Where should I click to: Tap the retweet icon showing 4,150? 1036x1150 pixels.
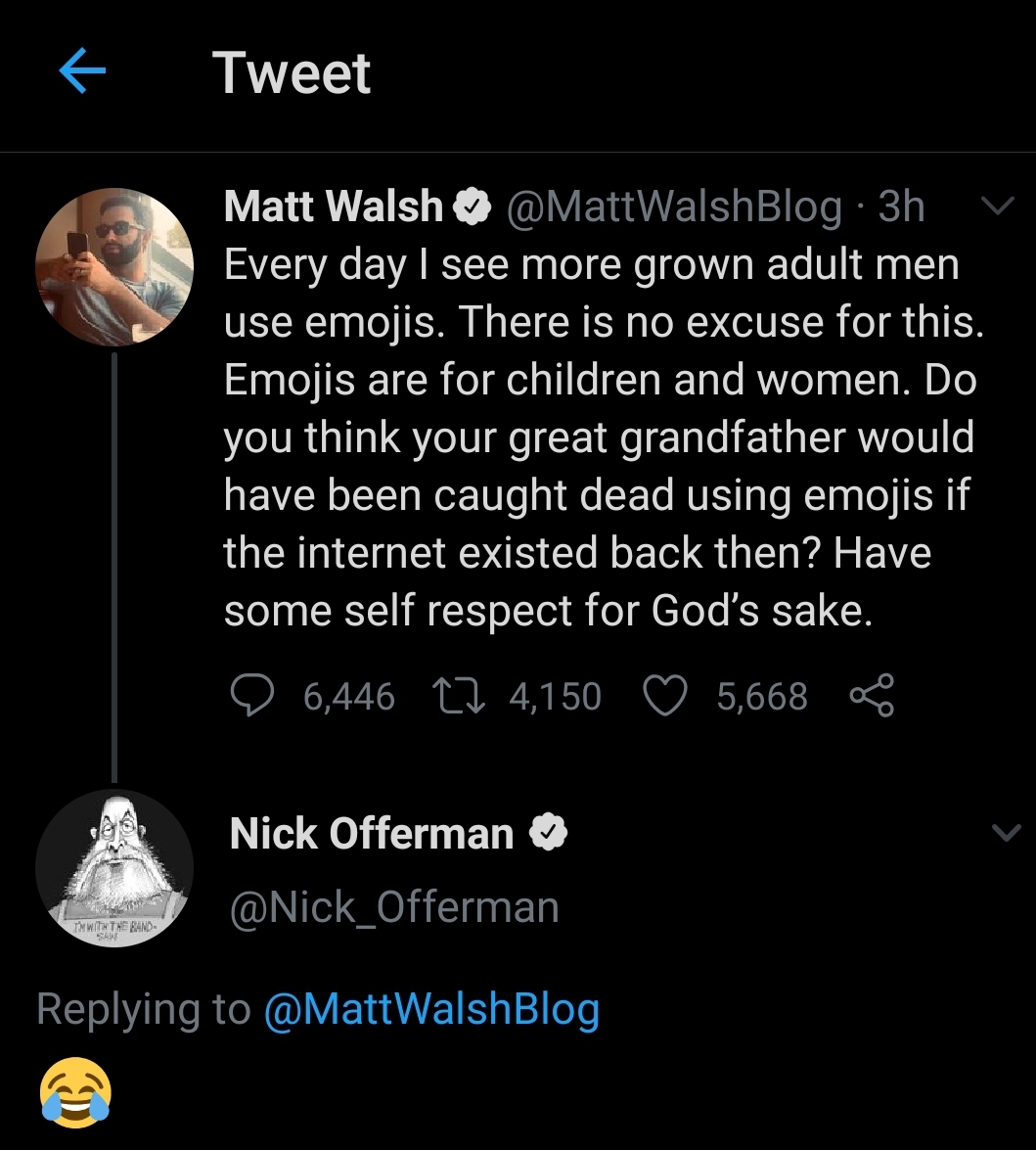(456, 696)
